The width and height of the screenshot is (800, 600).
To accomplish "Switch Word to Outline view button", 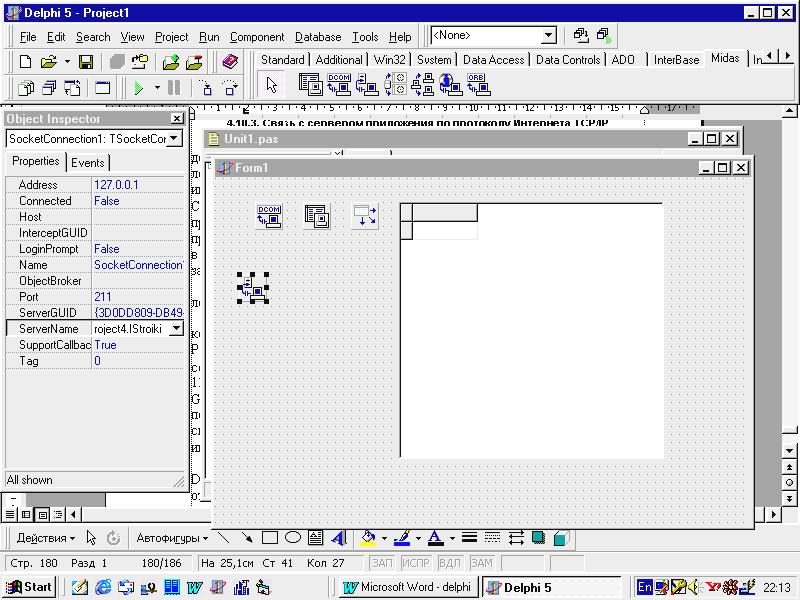I will 59,514.
